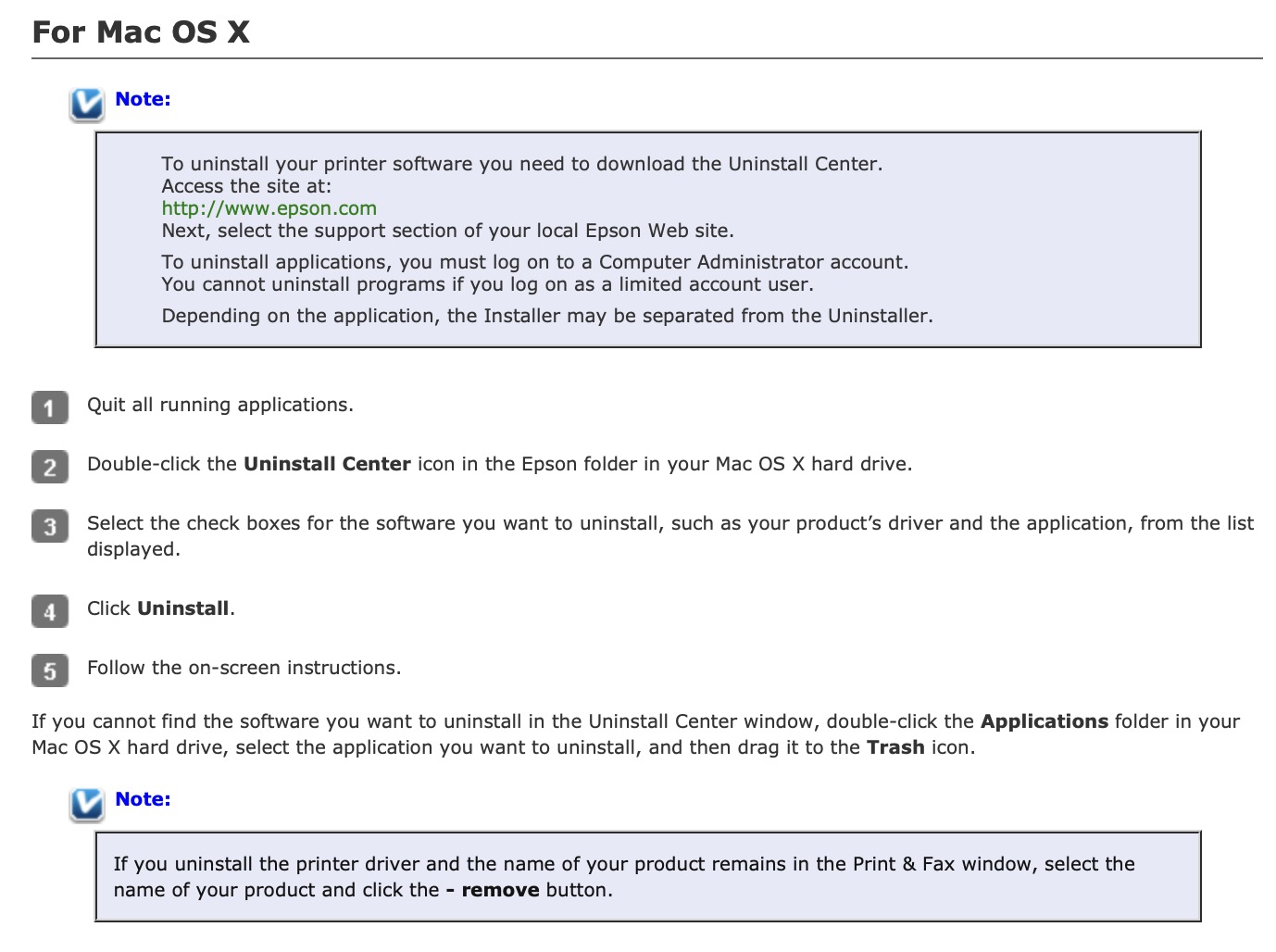Click bold 'Uninstall Center' in step 2

tap(327, 464)
